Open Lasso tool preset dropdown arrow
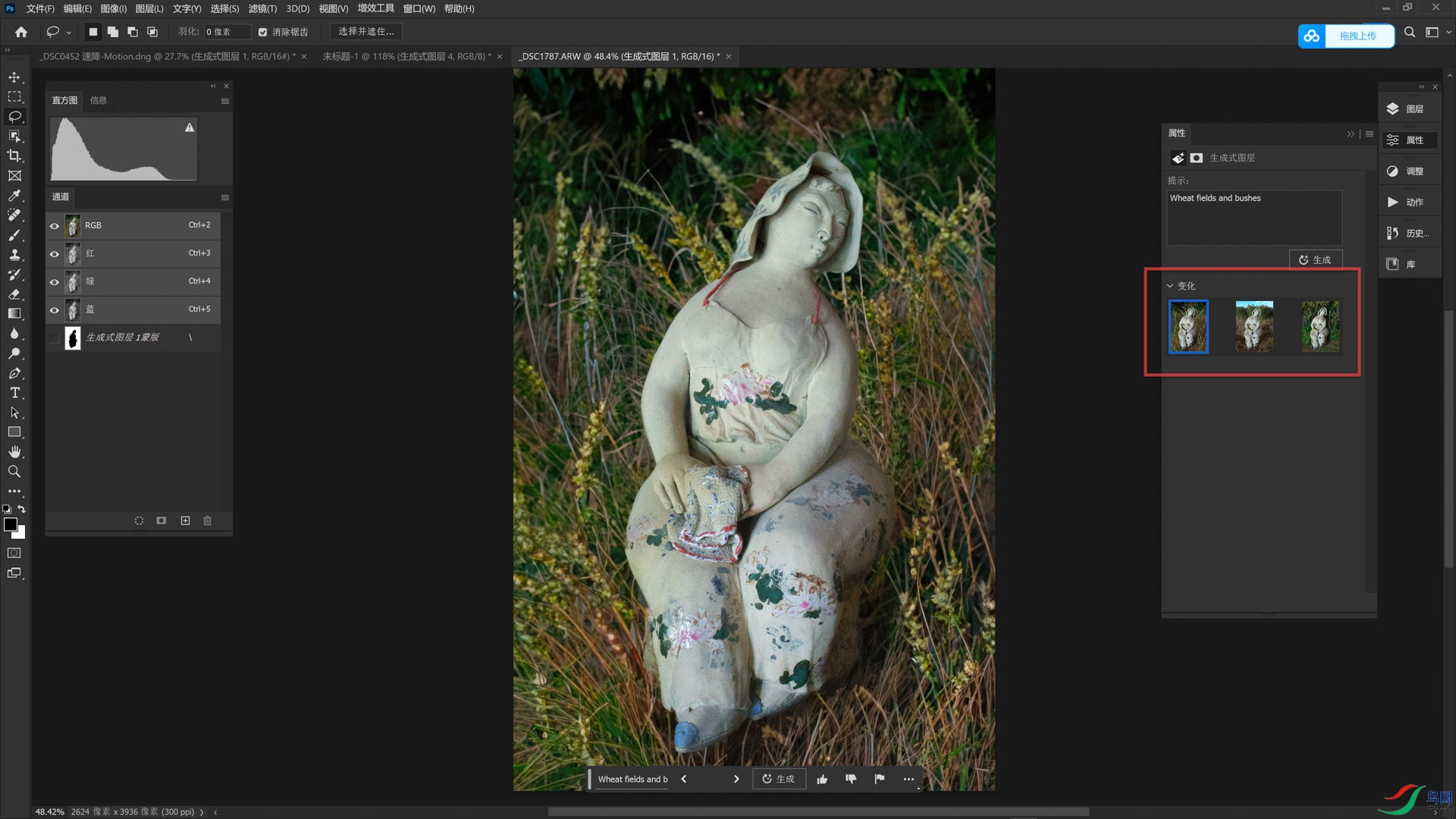This screenshot has width=1456, height=819. pos(69,32)
